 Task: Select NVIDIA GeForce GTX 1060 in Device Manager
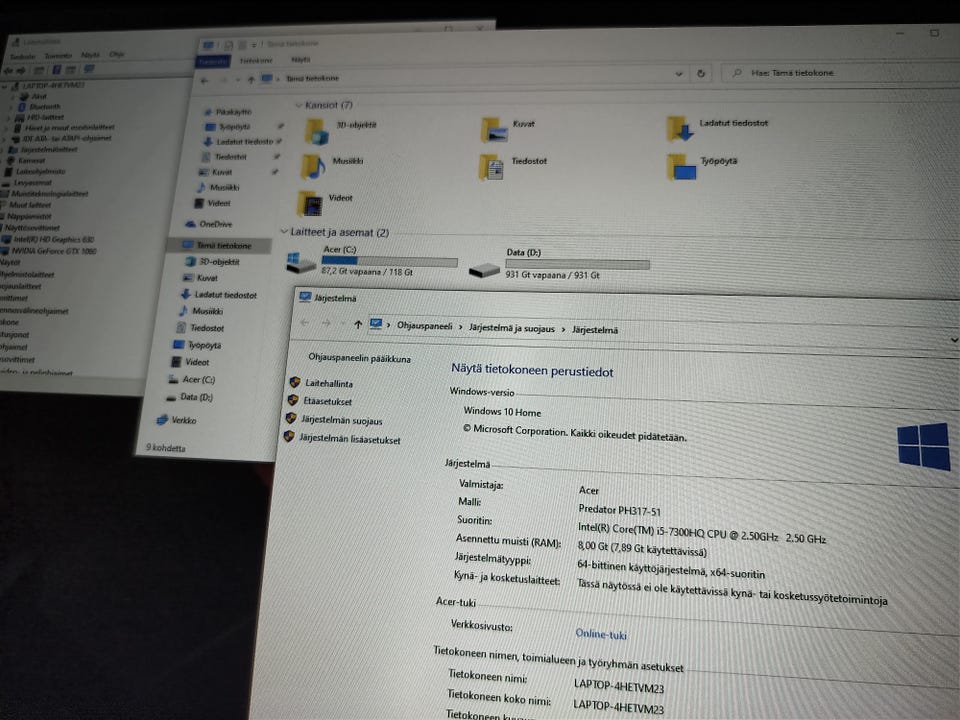click(49, 251)
